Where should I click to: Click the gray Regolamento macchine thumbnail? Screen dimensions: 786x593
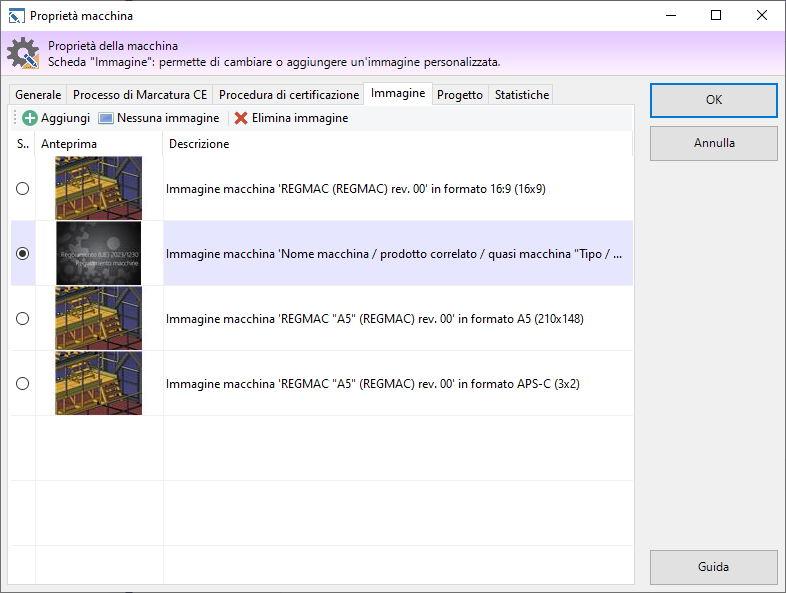98,254
